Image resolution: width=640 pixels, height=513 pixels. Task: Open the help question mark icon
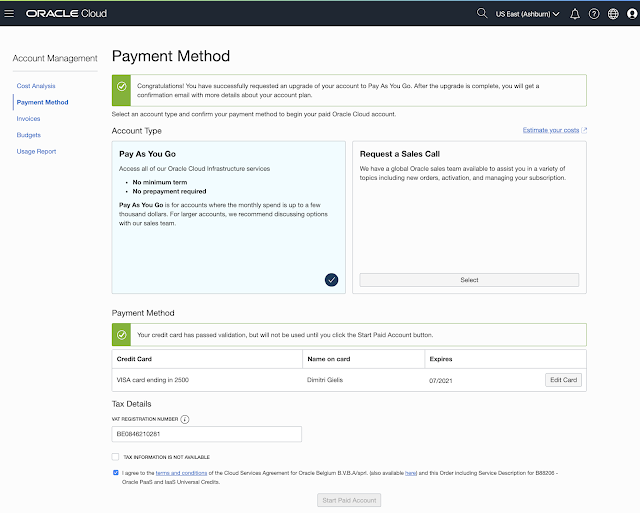pyautogui.click(x=594, y=14)
